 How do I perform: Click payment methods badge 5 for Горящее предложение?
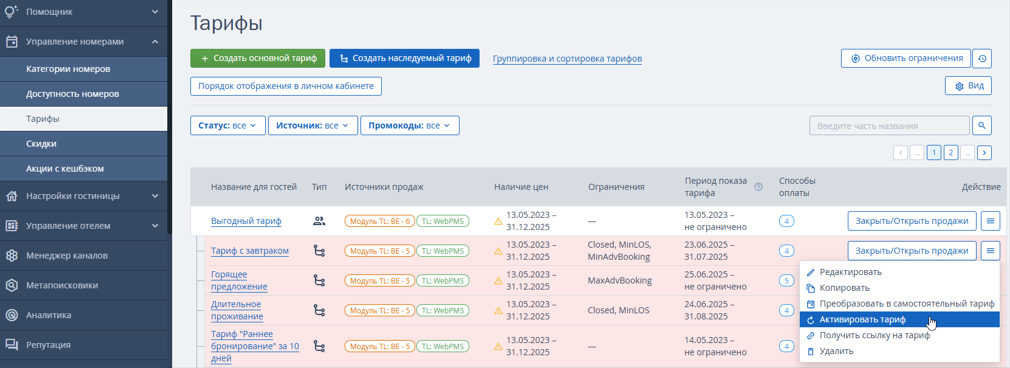pos(786,280)
